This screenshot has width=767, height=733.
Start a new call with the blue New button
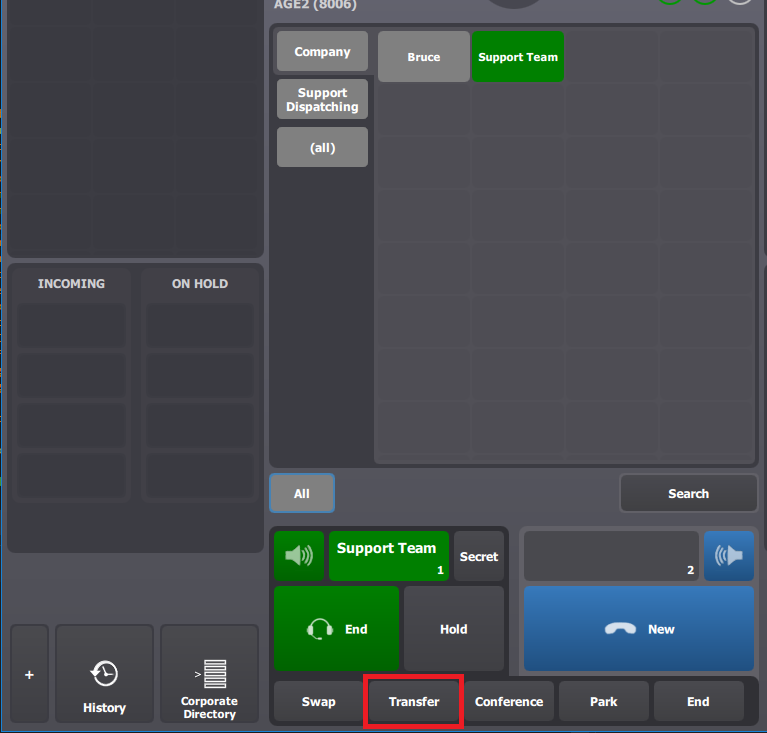639,628
